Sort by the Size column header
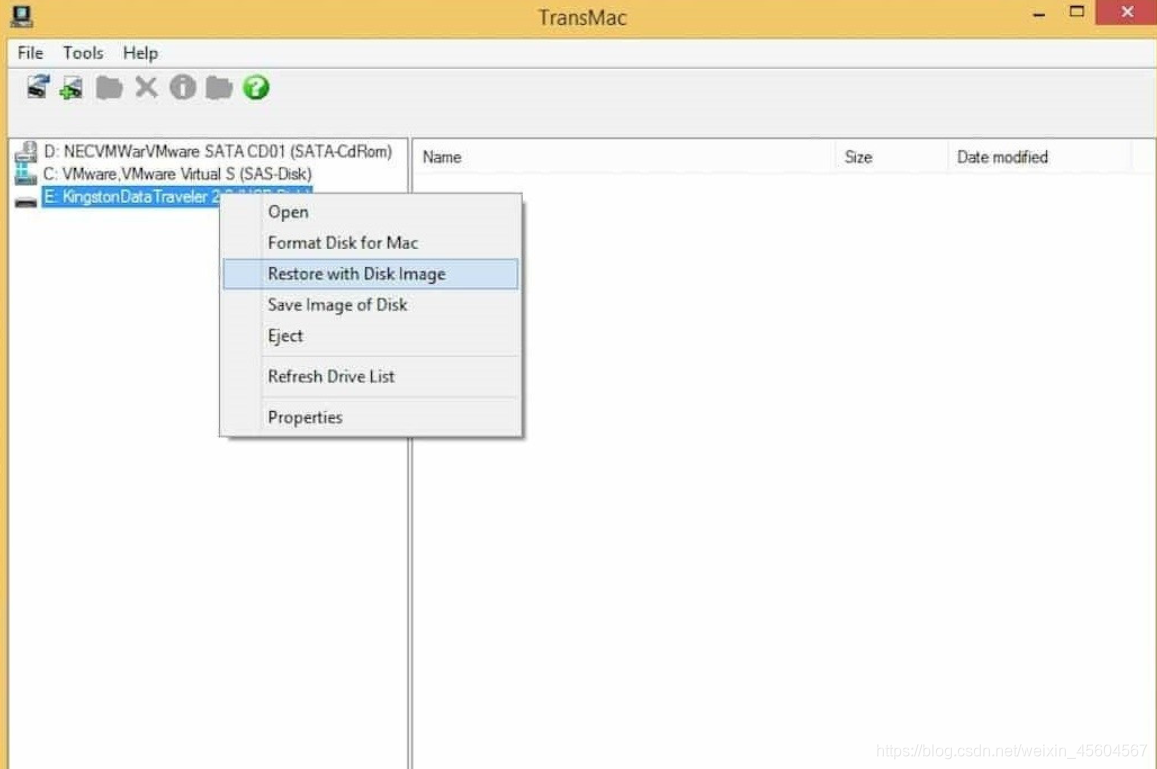Viewport: 1157px width, 769px height. tap(891, 157)
